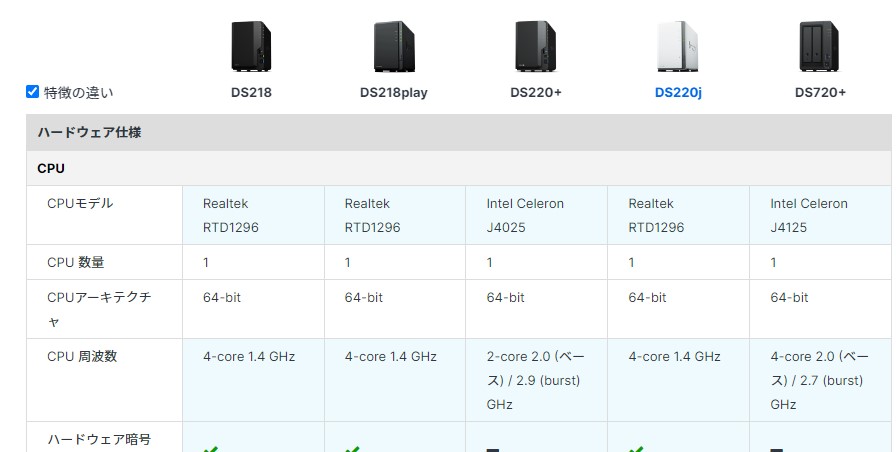
Task: Open the DS220+ product image
Action: (x=535, y=46)
